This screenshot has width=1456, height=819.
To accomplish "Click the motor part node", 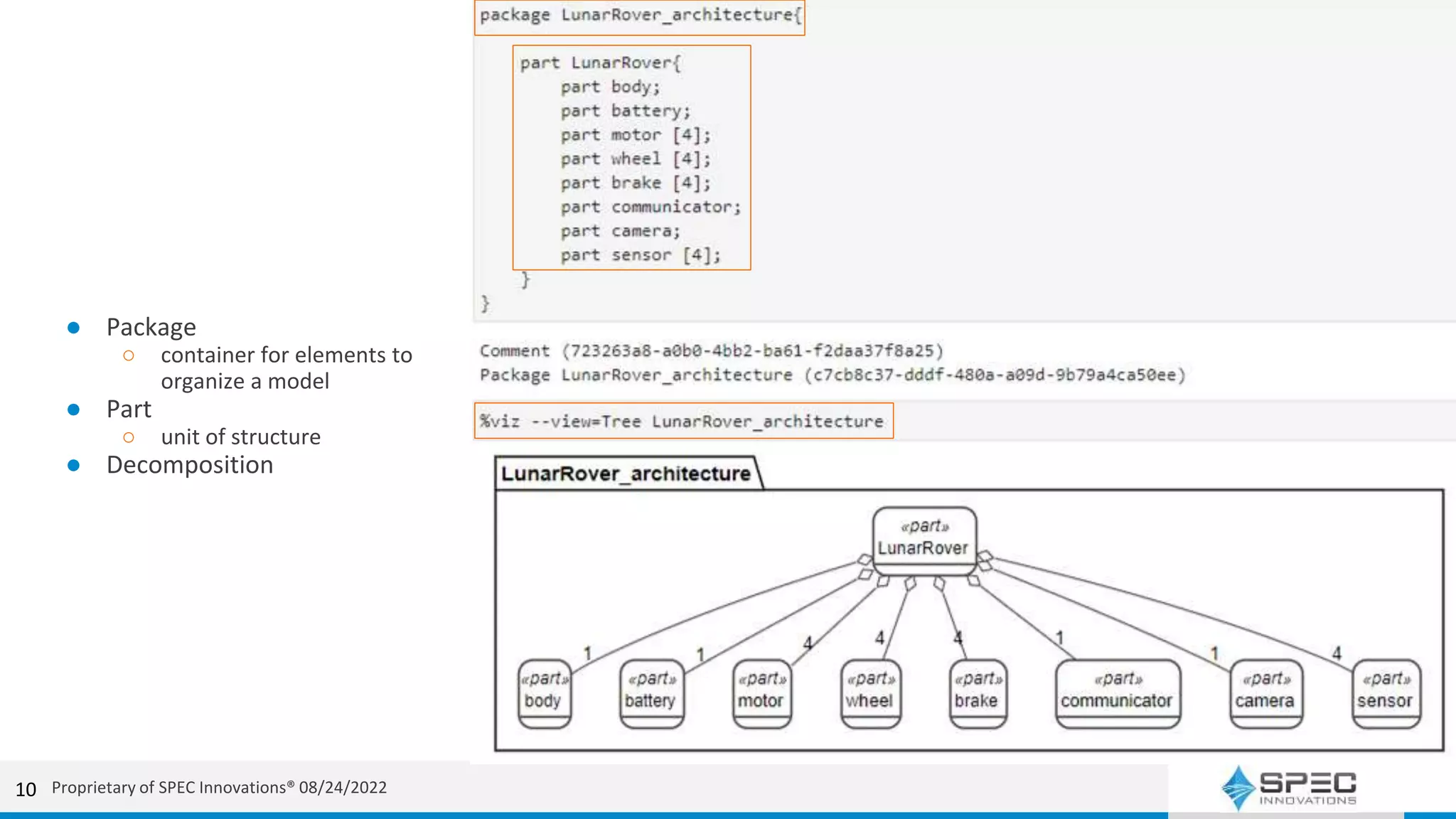I will (761, 692).
